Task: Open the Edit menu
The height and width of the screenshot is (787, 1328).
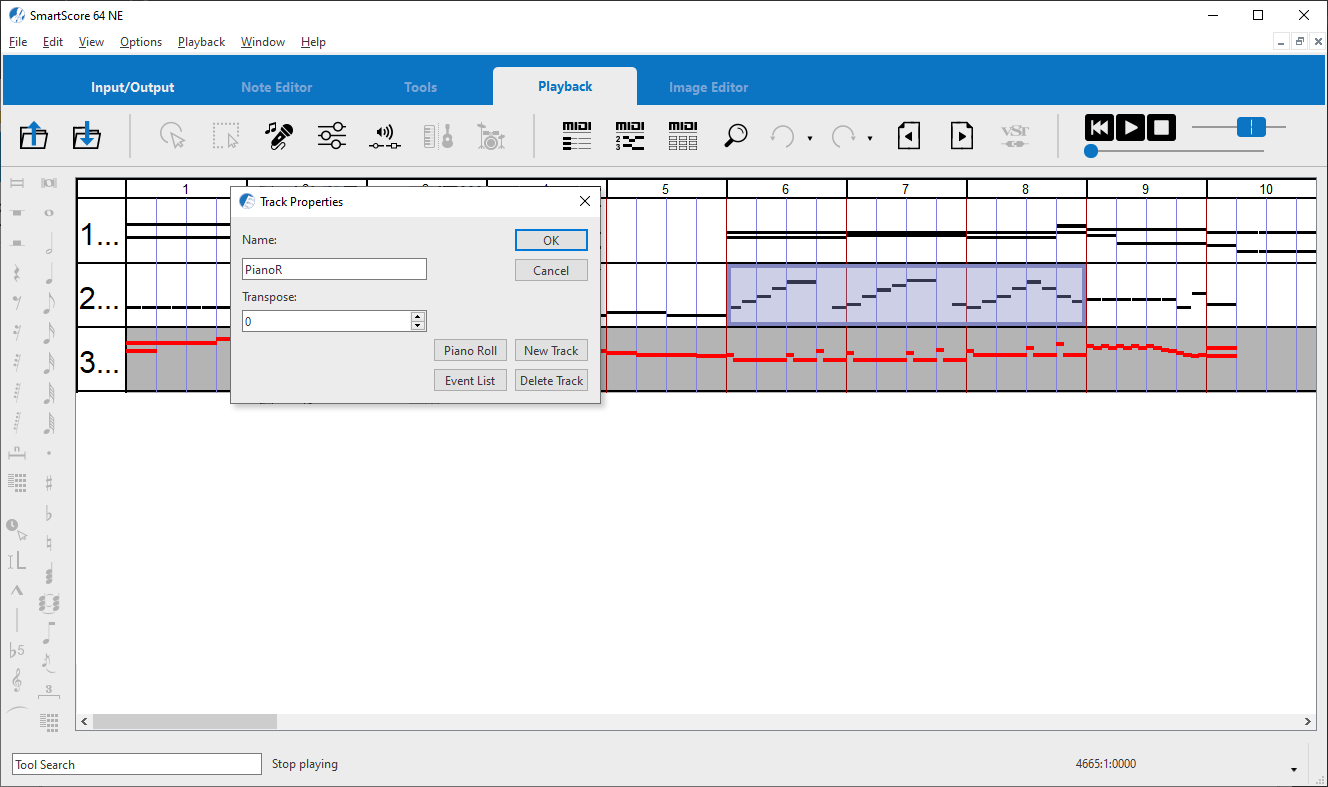Action: 53,42
